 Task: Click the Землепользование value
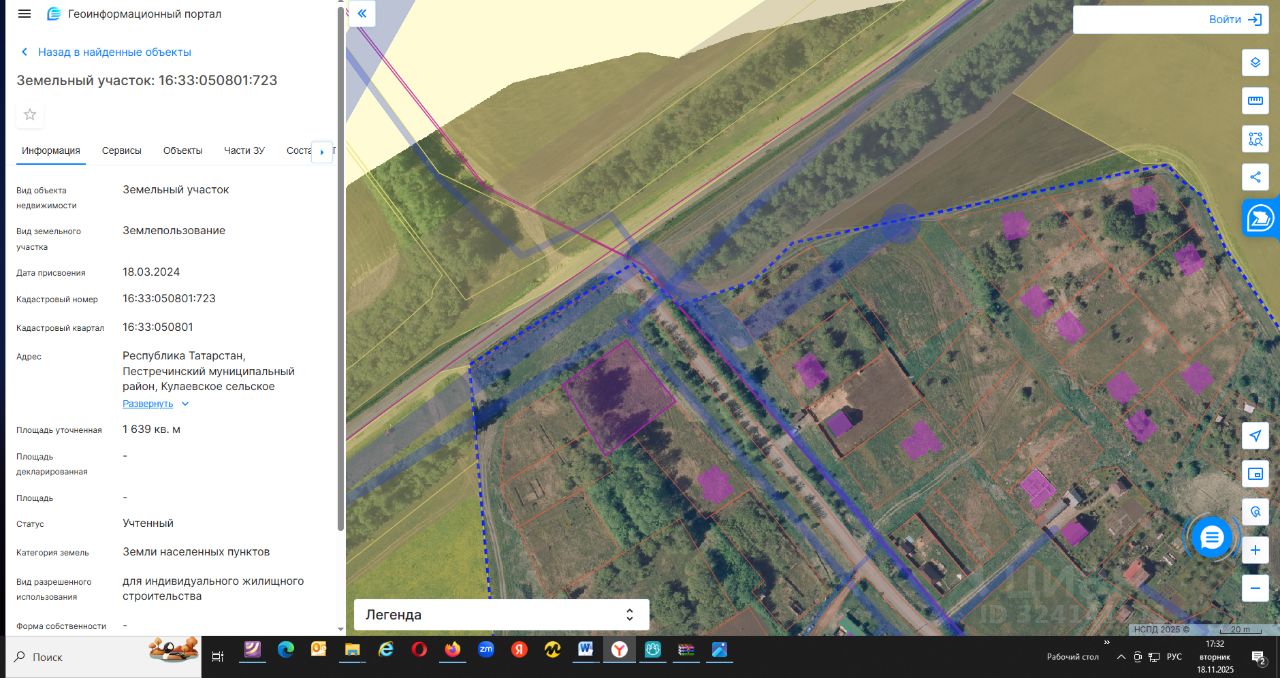click(x=174, y=231)
